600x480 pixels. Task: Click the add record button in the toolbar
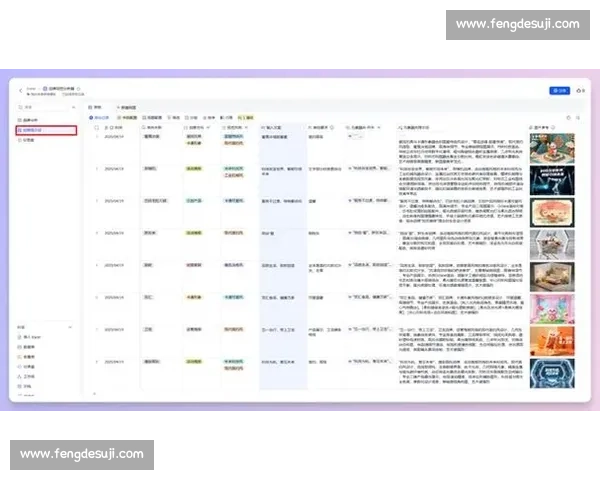99,118
